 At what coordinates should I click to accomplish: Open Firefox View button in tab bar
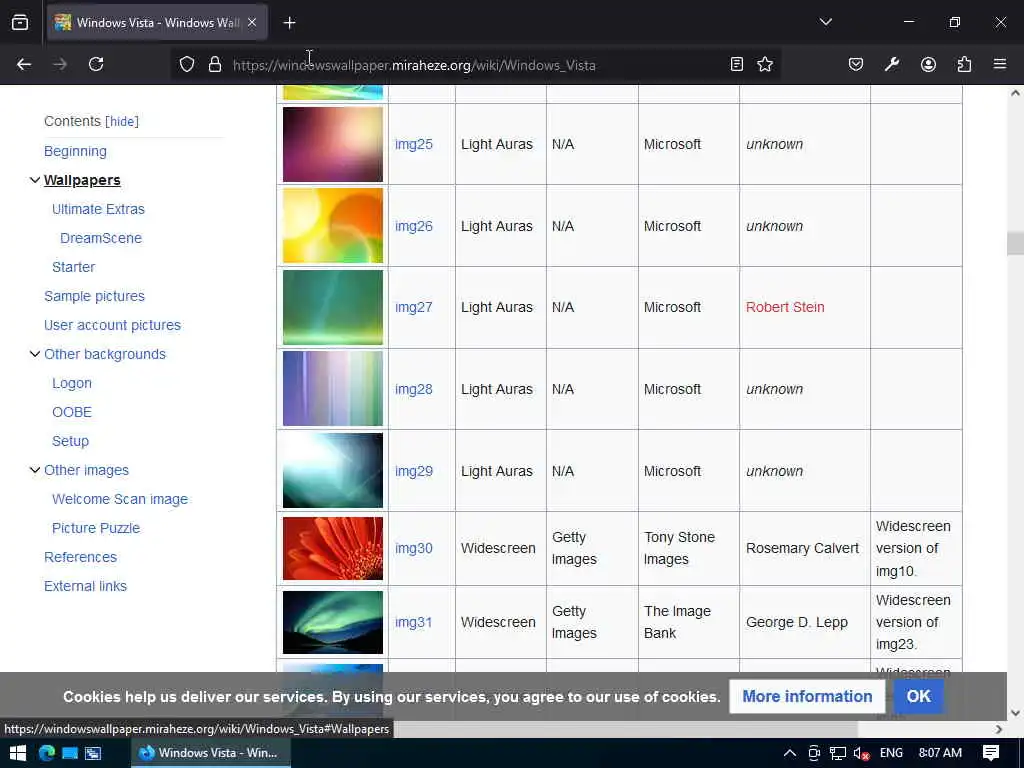coord(20,22)
